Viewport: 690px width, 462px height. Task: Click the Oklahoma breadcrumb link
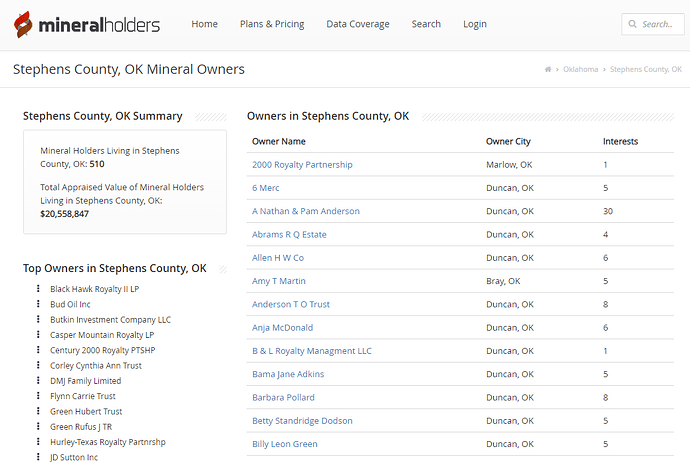coord(580,69)
